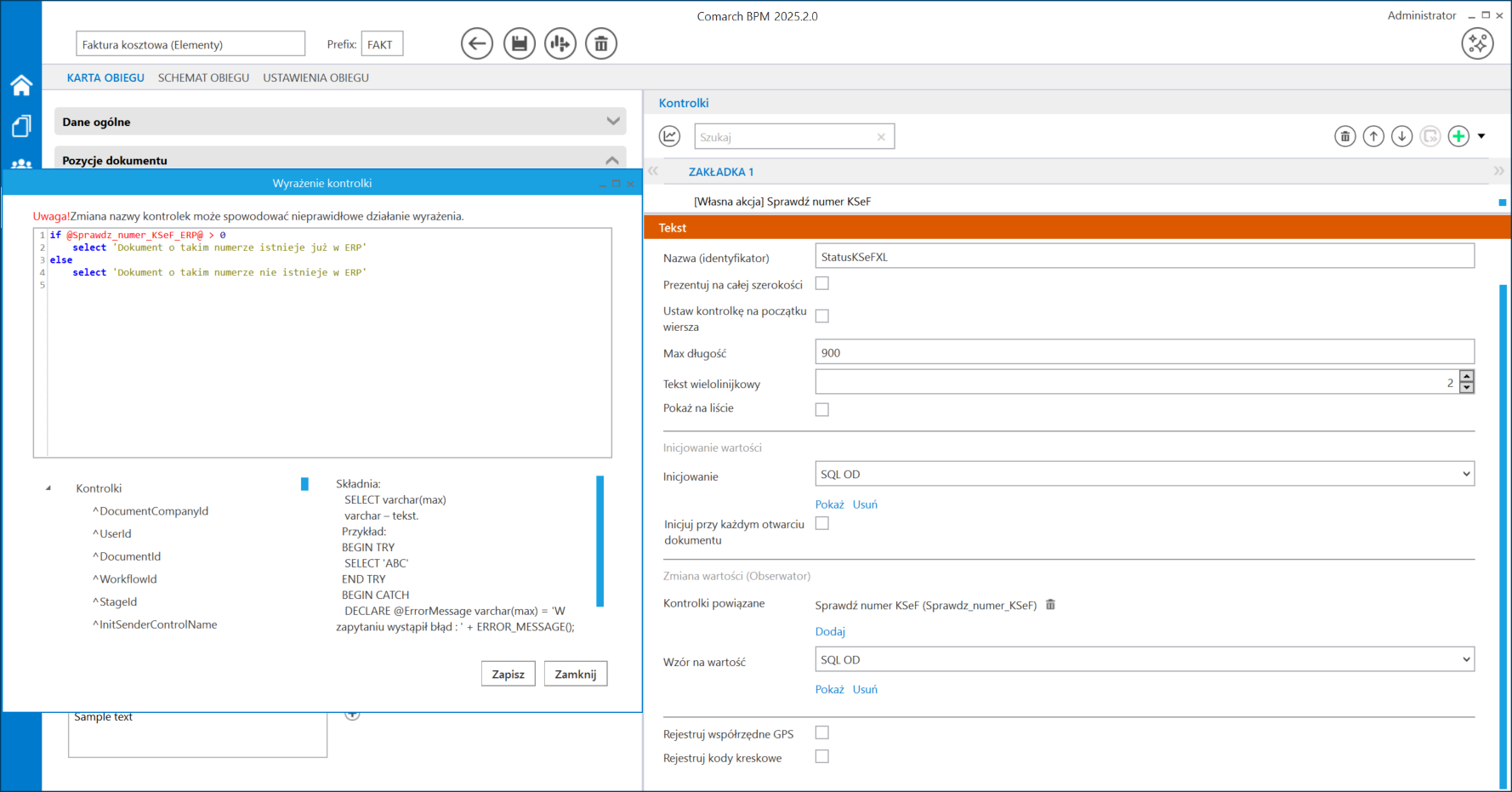The height and width of the screenshot is (792, 1512).
Task: Select [Własna akcja] Sprawdź numer KSeF row
Action: (782, 202)
